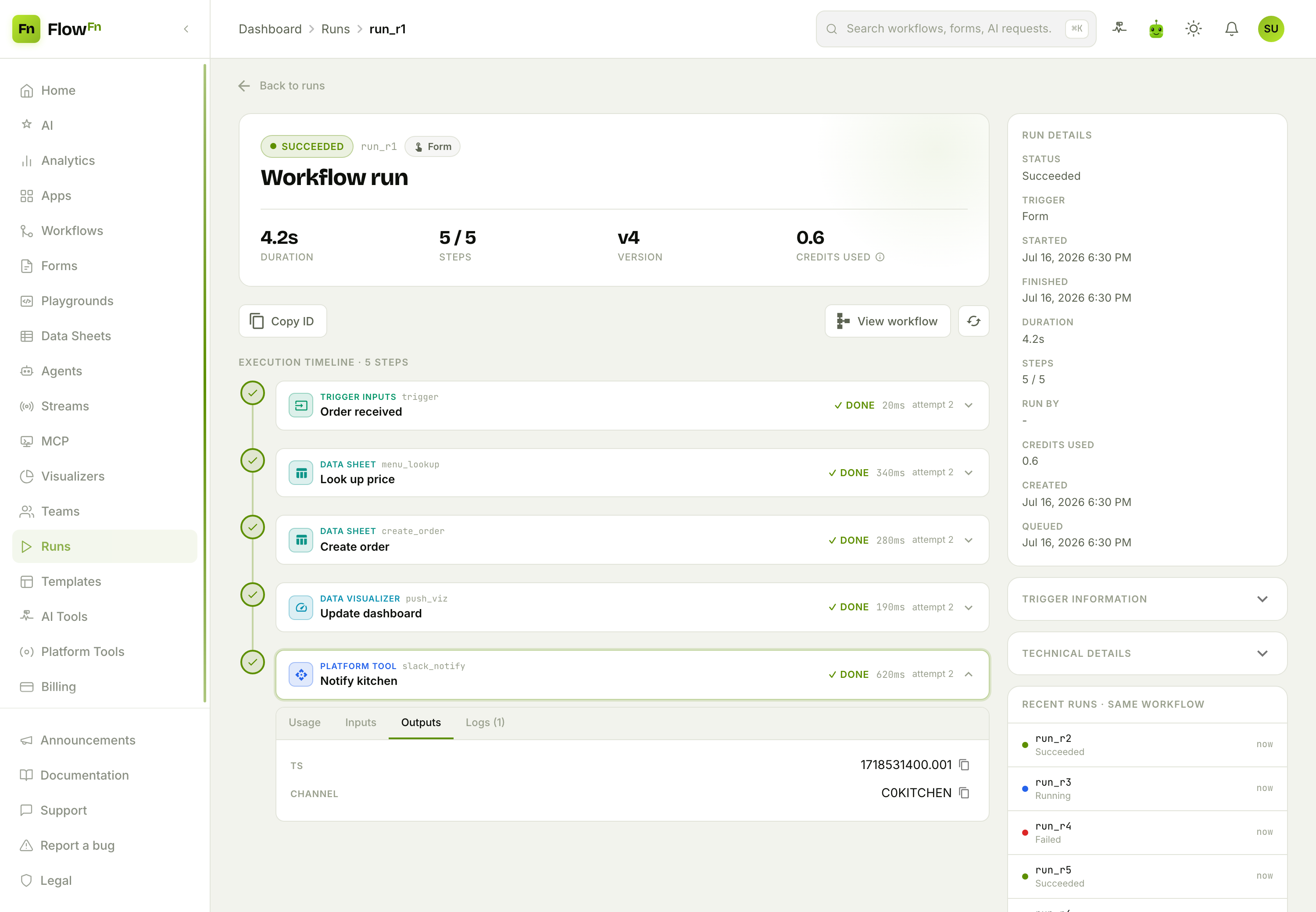Click the first timeline checkmark marker
Image resolution: width=1316 pixels, height=912 pixels.
(253, 393)
